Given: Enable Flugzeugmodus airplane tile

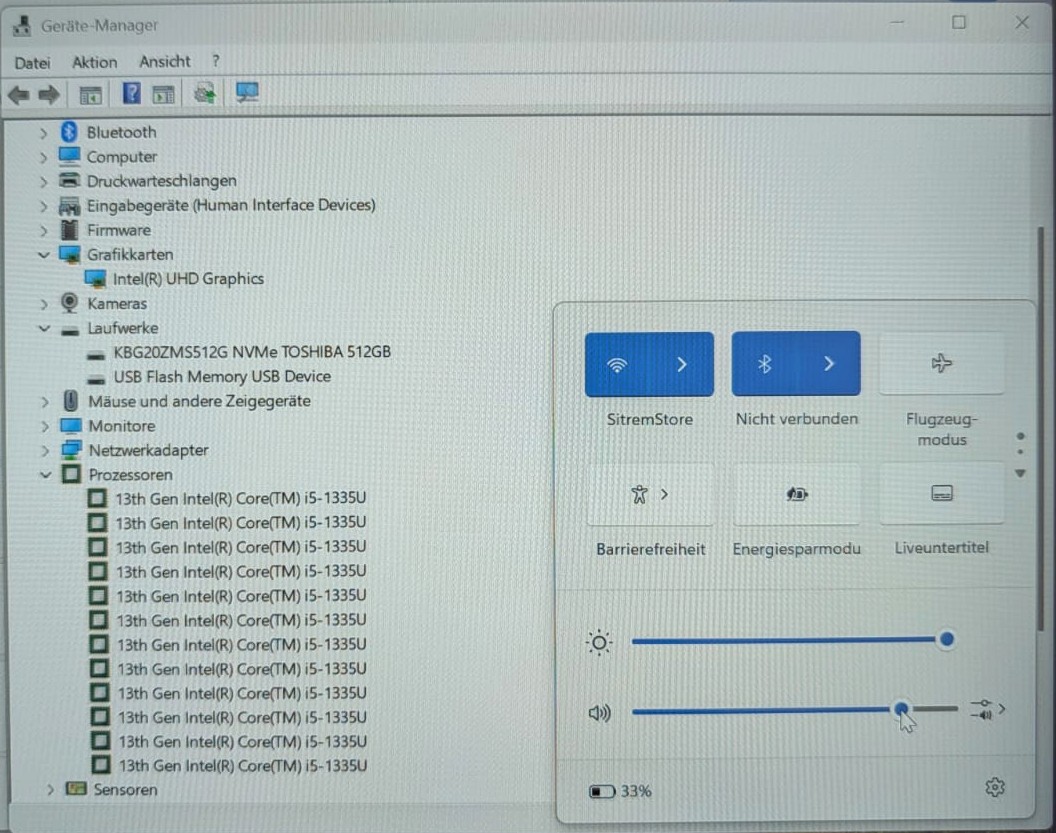Looking at the screenshot, I should point(942,364).
